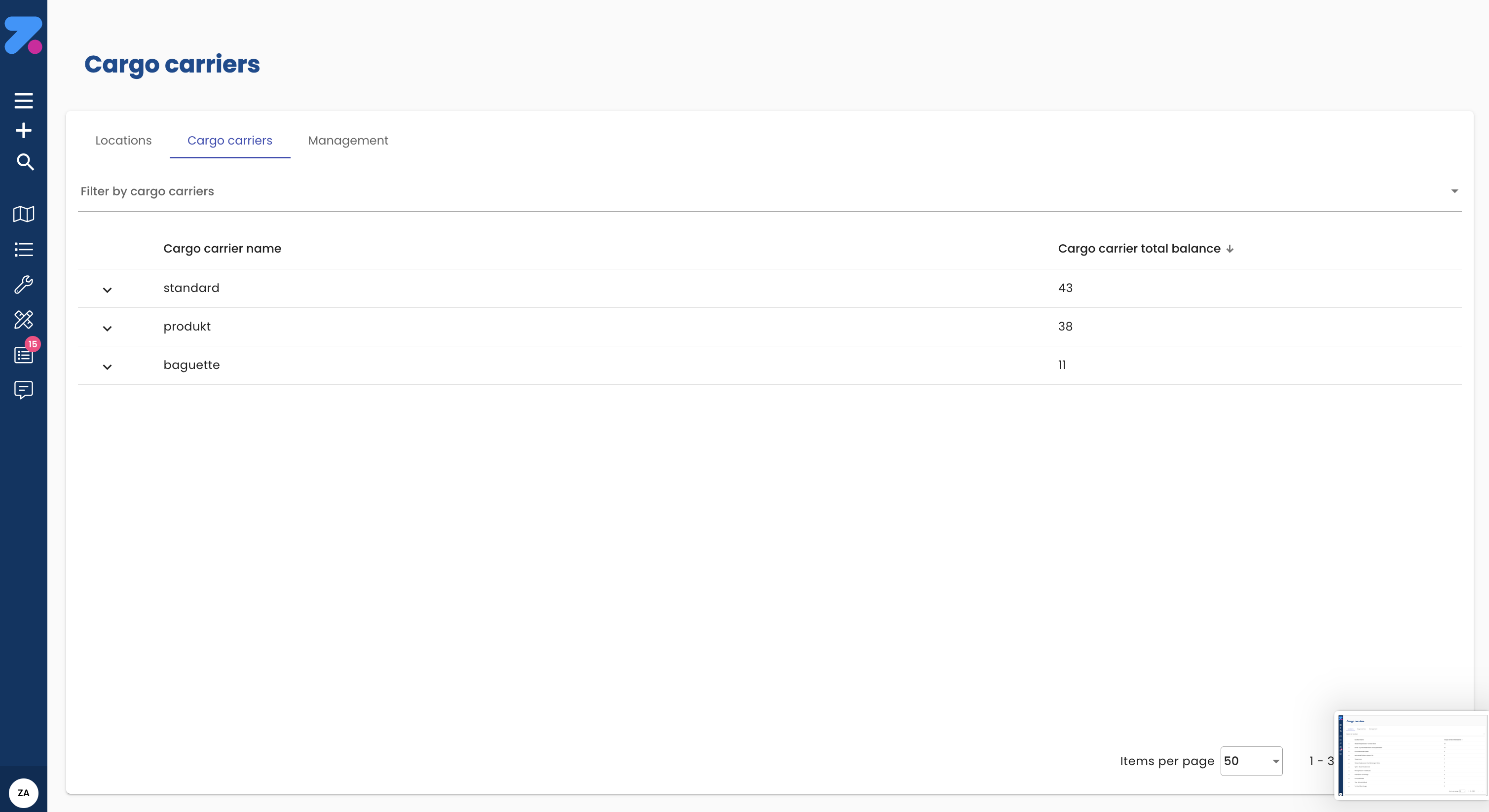
Task: Open the hamburger menu in sidebar
Action: [23, 101]
